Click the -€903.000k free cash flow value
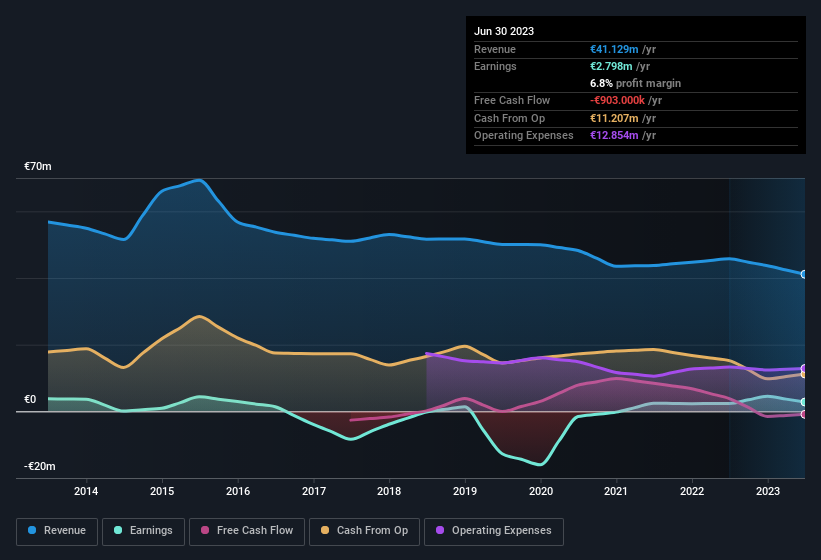 (617, 100)
